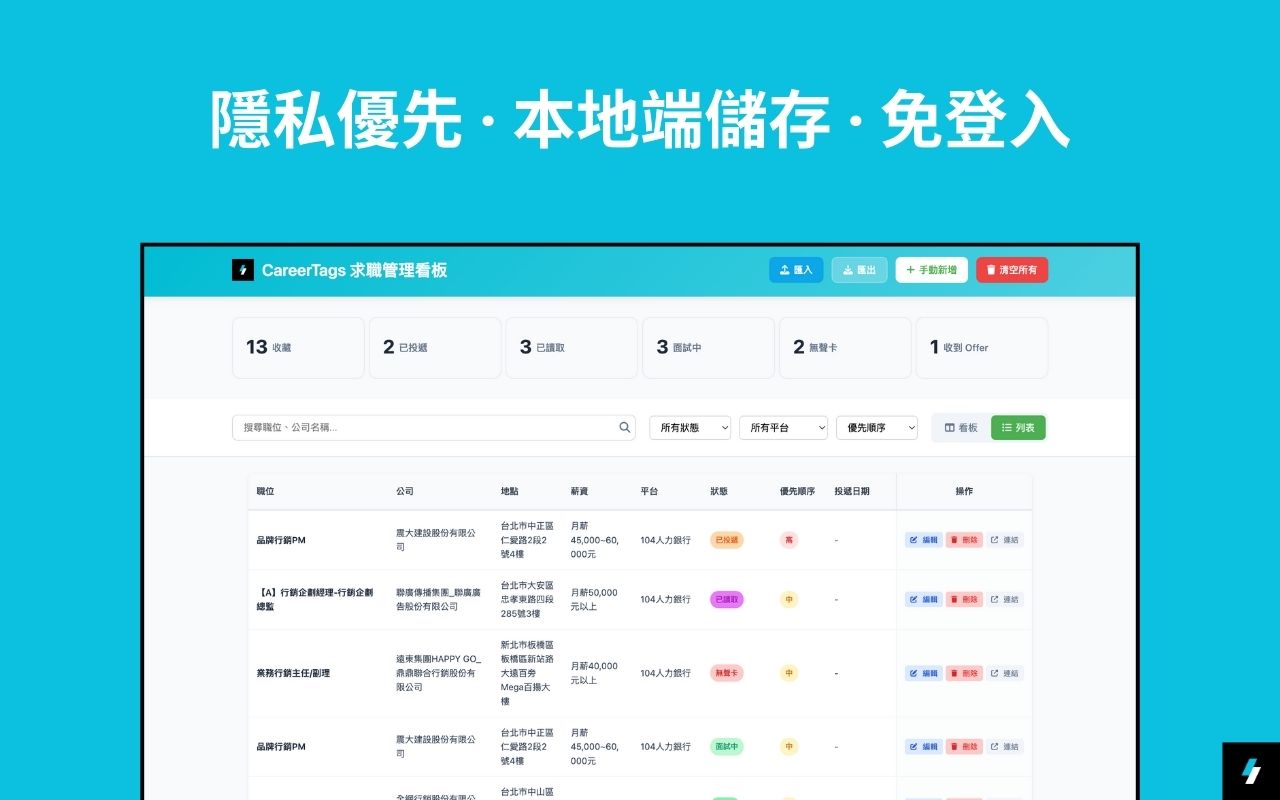Switch to 看板 board view
The width and height of the screenshot is (1280, 800).
[x=961, y=428]
